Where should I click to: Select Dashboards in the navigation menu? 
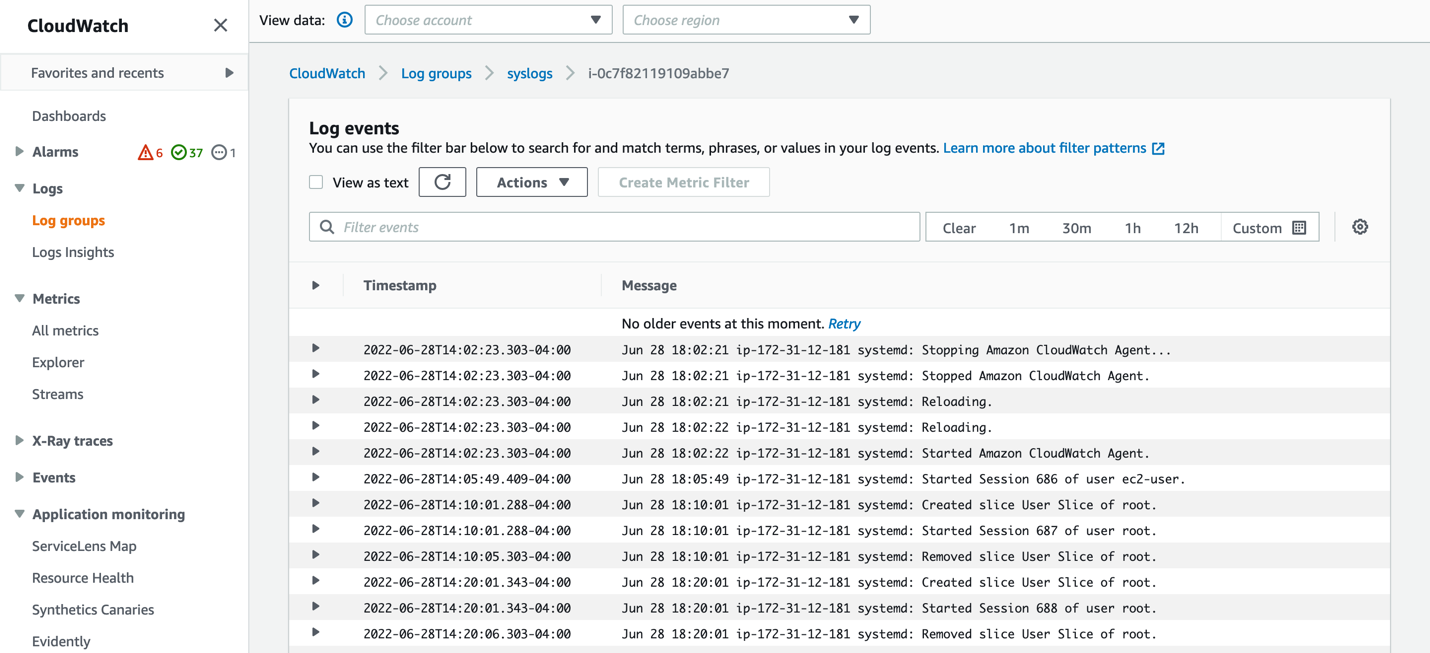click(69, 115)
